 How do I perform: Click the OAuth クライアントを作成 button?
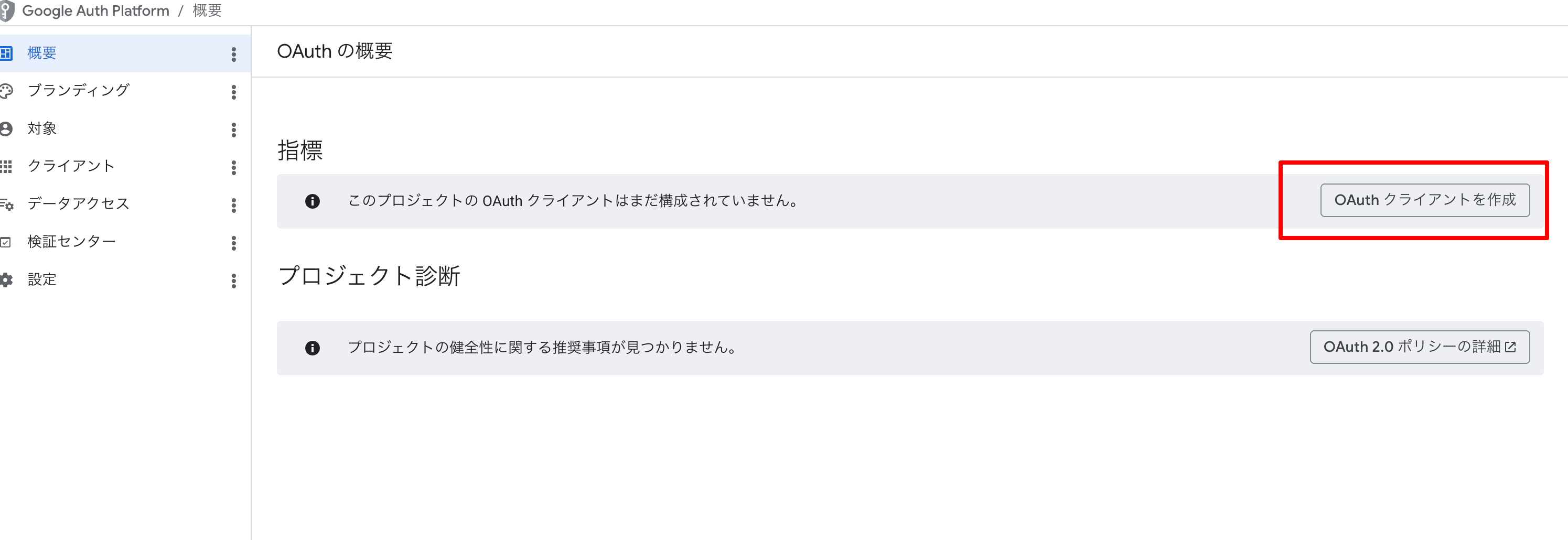(1424, 200)
